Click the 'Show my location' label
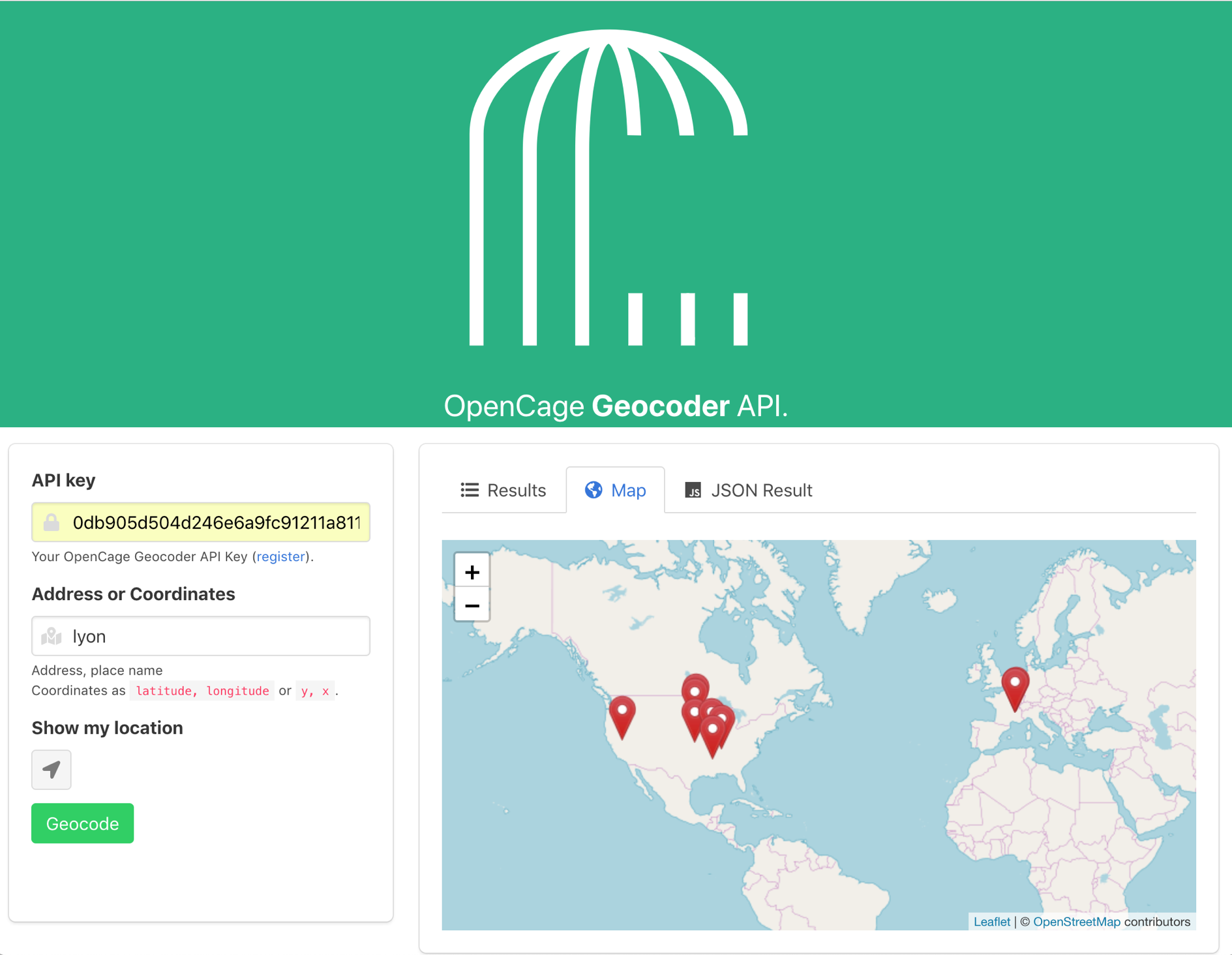1232x955 pixels. tap(108, 728)
